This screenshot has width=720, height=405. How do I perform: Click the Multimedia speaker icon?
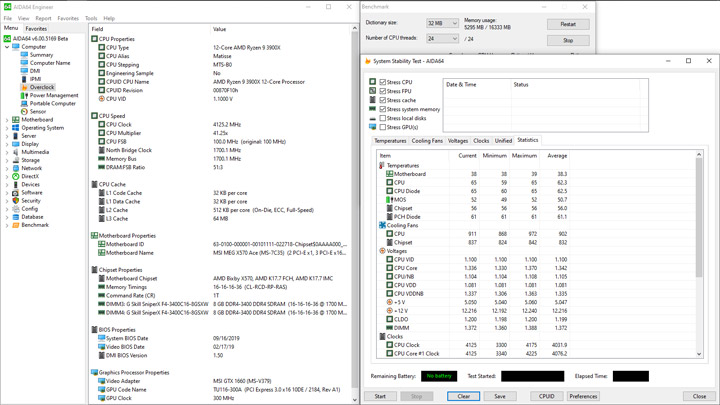tap(16, 152)
